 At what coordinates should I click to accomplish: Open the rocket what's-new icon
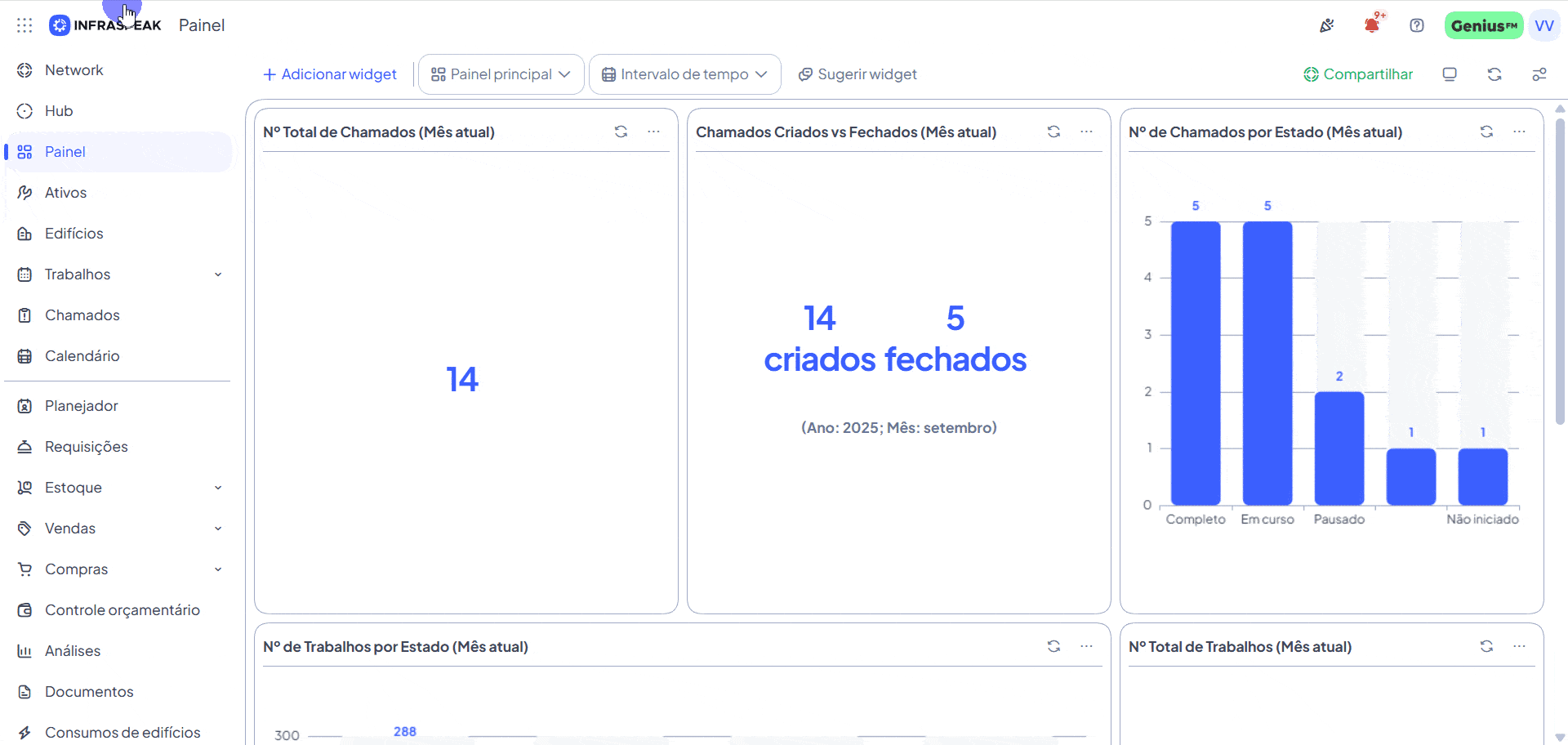click(x=1327, y=25)
